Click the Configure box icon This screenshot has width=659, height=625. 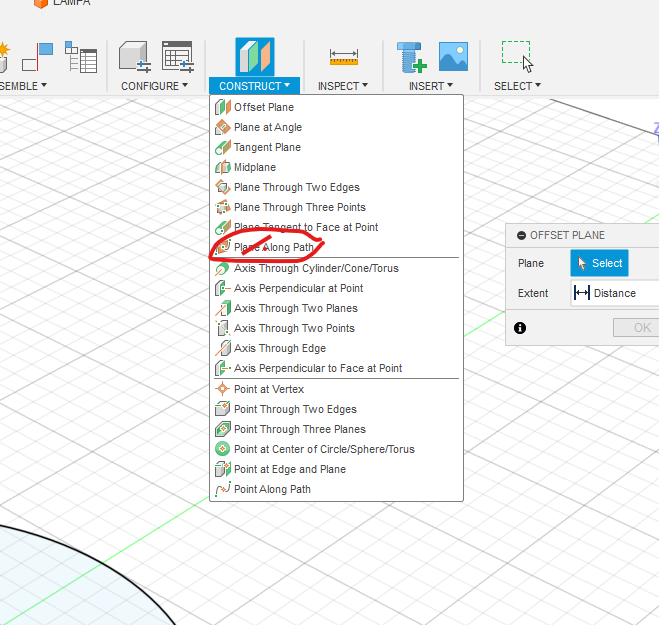click(x=134, y=56)
